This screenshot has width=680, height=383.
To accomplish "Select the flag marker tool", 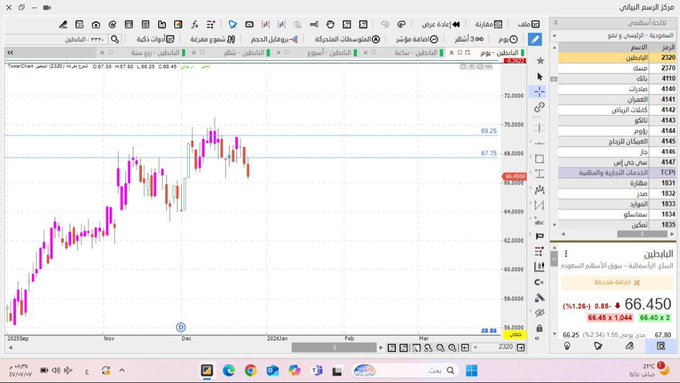I will point(539,236).
